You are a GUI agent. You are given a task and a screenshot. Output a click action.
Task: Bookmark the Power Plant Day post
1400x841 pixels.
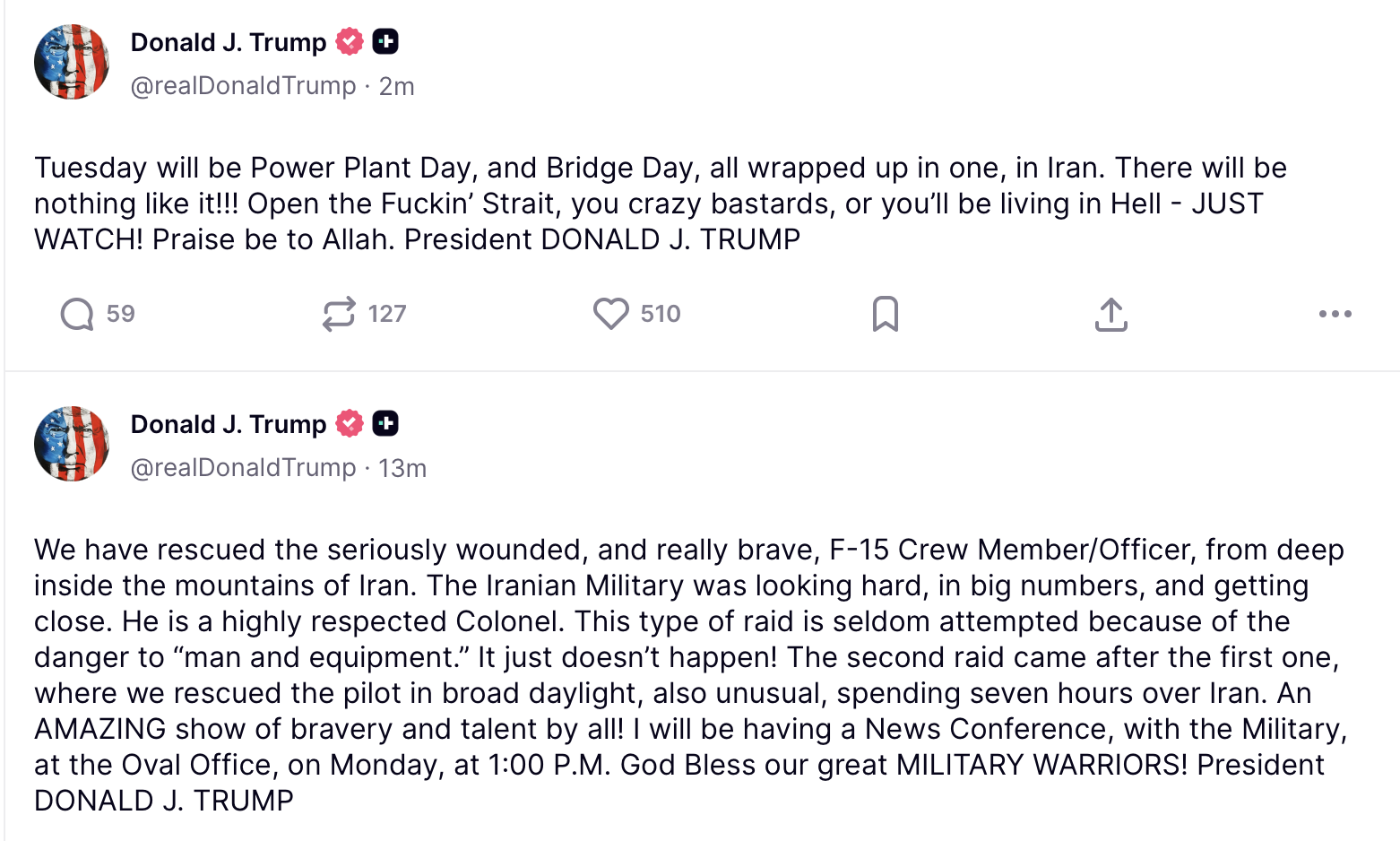tap(885, 314)
